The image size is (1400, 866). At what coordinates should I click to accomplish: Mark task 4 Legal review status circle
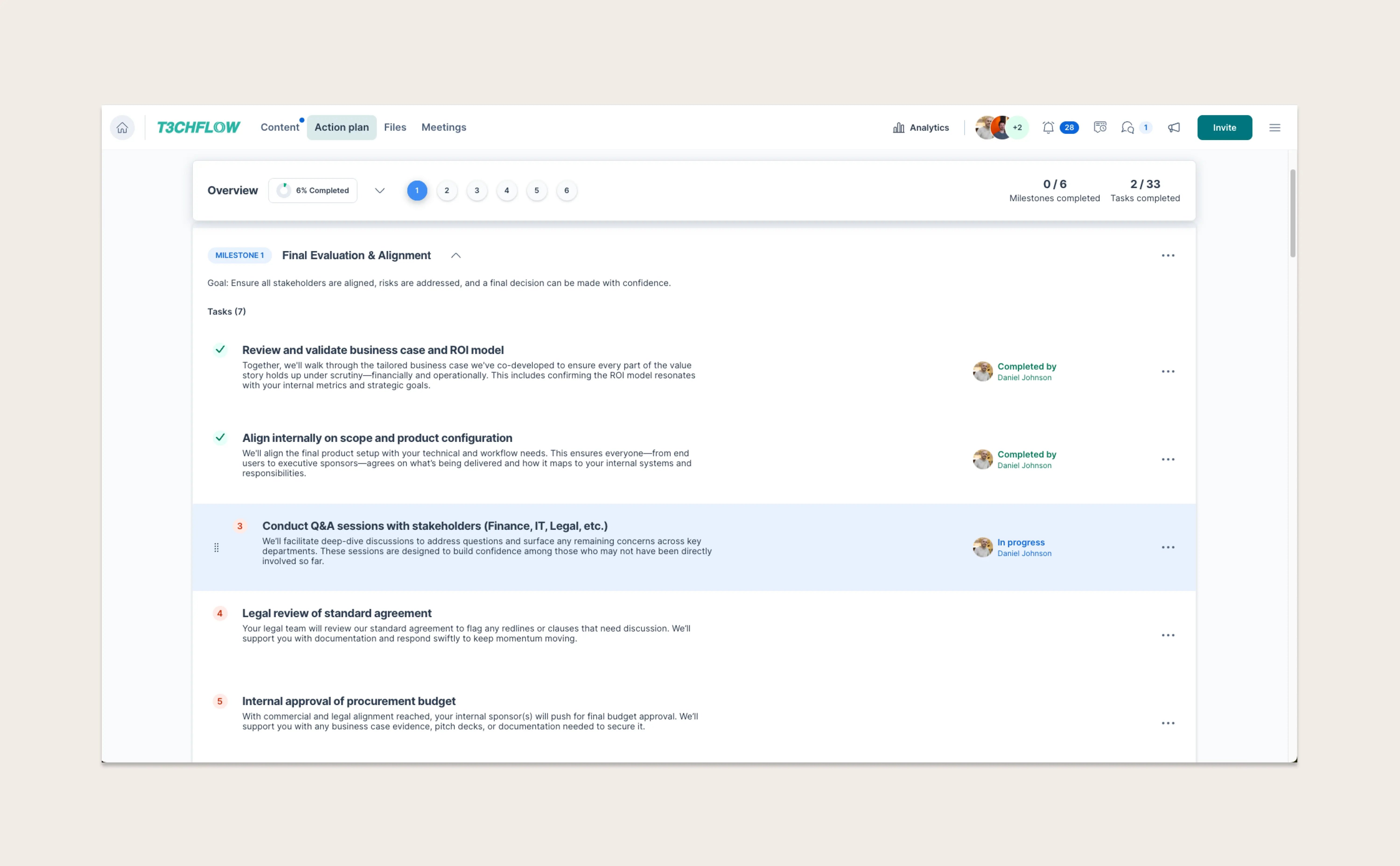(x=220, y=613)
